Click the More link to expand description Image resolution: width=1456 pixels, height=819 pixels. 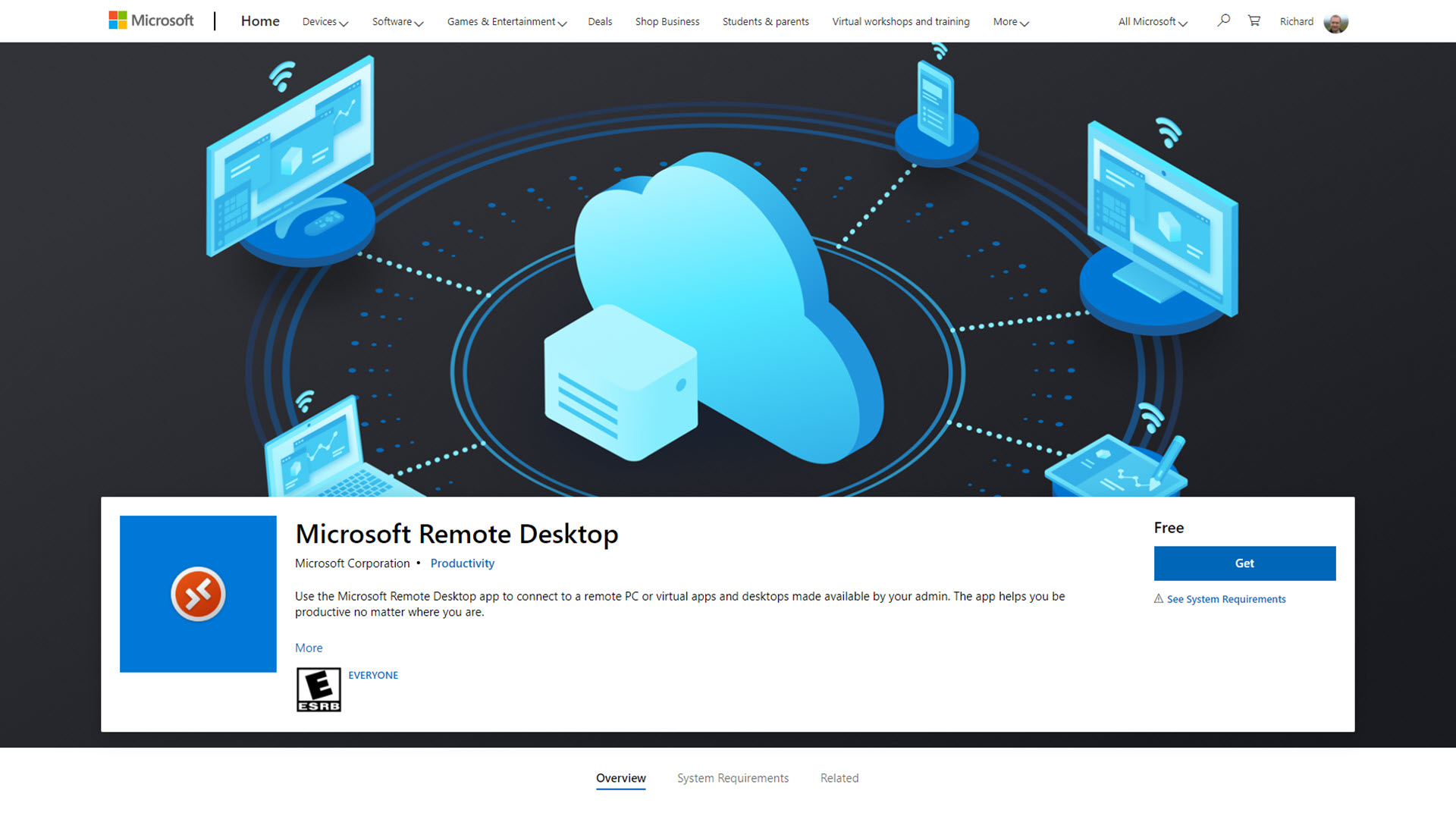tap(308, 647)
